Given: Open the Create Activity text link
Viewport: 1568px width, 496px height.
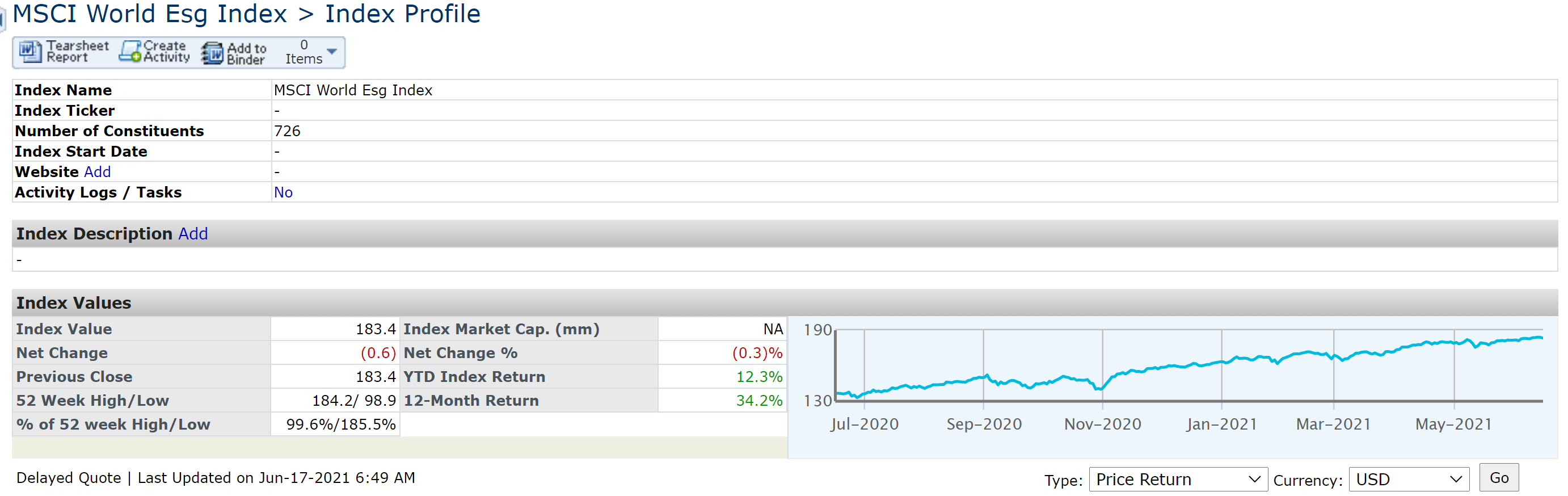Looking at the screenshot, I should 166,52.
